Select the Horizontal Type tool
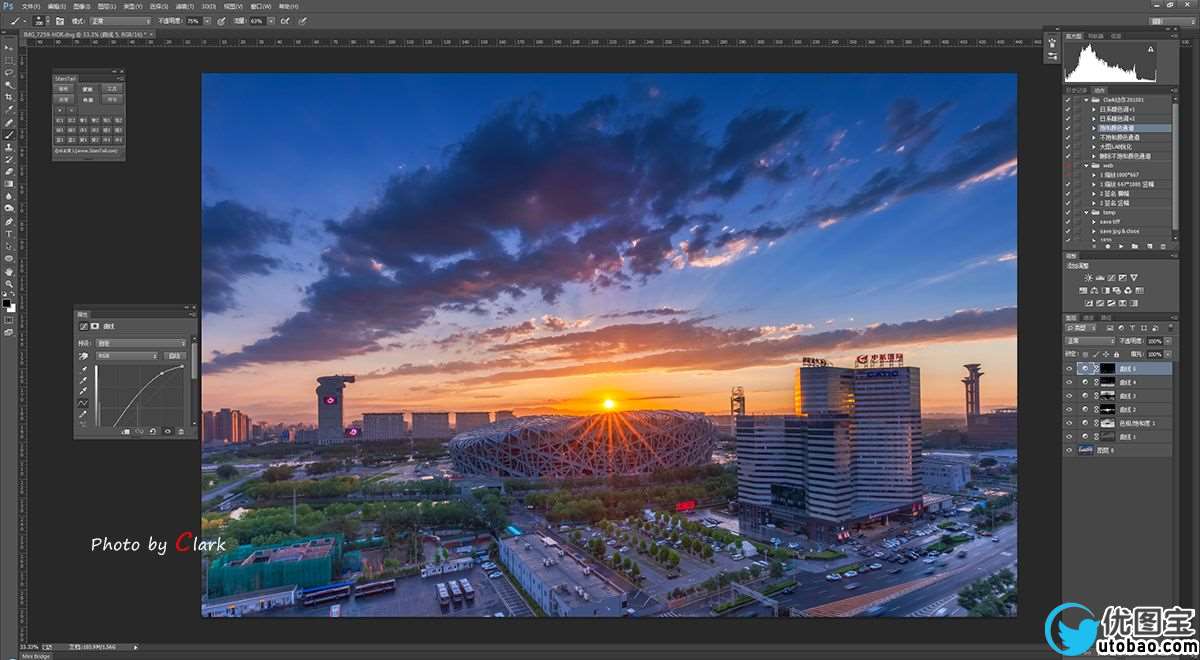1200x660 pixels. tap(9, 234)
